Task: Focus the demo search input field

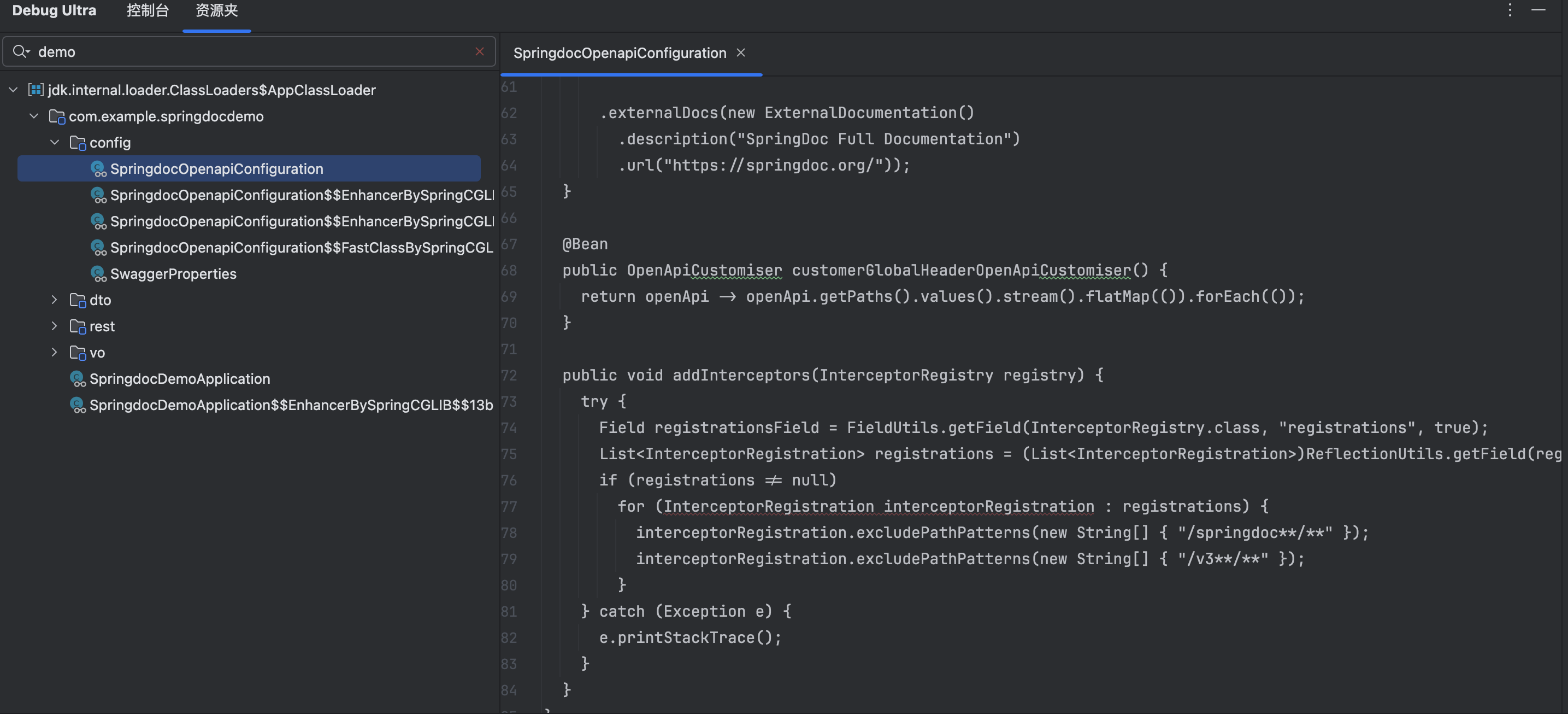Action: (244, 52)
